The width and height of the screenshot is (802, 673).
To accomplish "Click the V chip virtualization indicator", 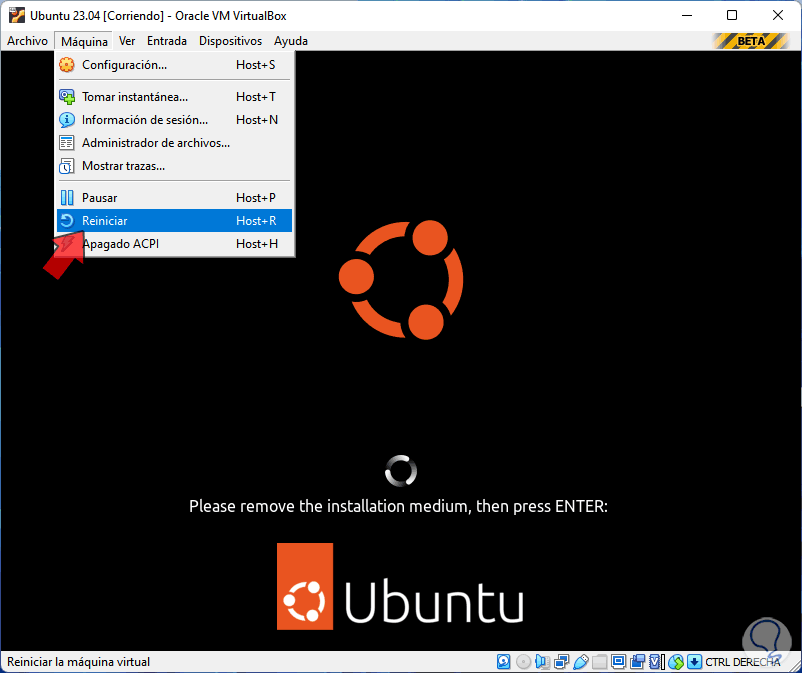I will 655,662.
